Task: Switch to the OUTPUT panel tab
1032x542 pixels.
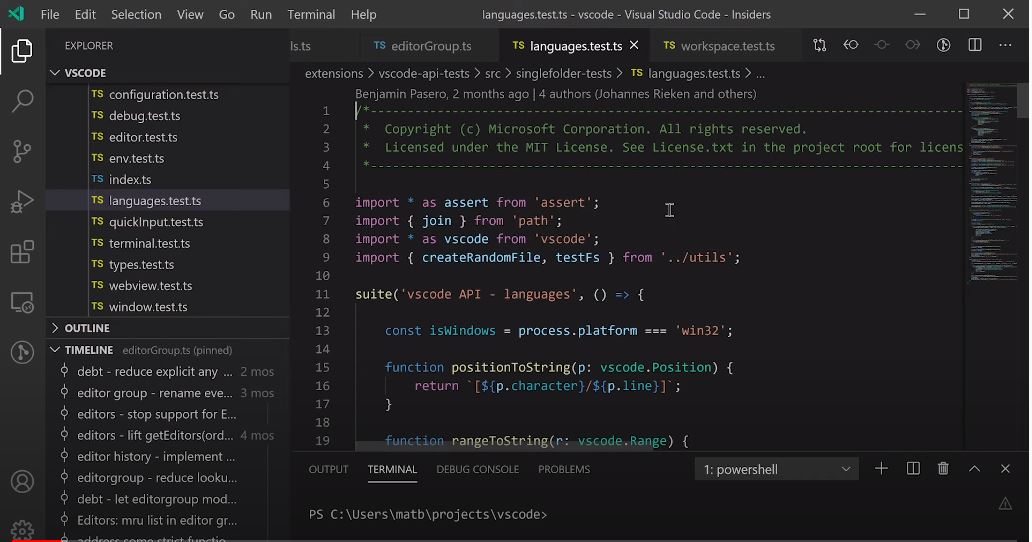Action: [x=328, y=469]
